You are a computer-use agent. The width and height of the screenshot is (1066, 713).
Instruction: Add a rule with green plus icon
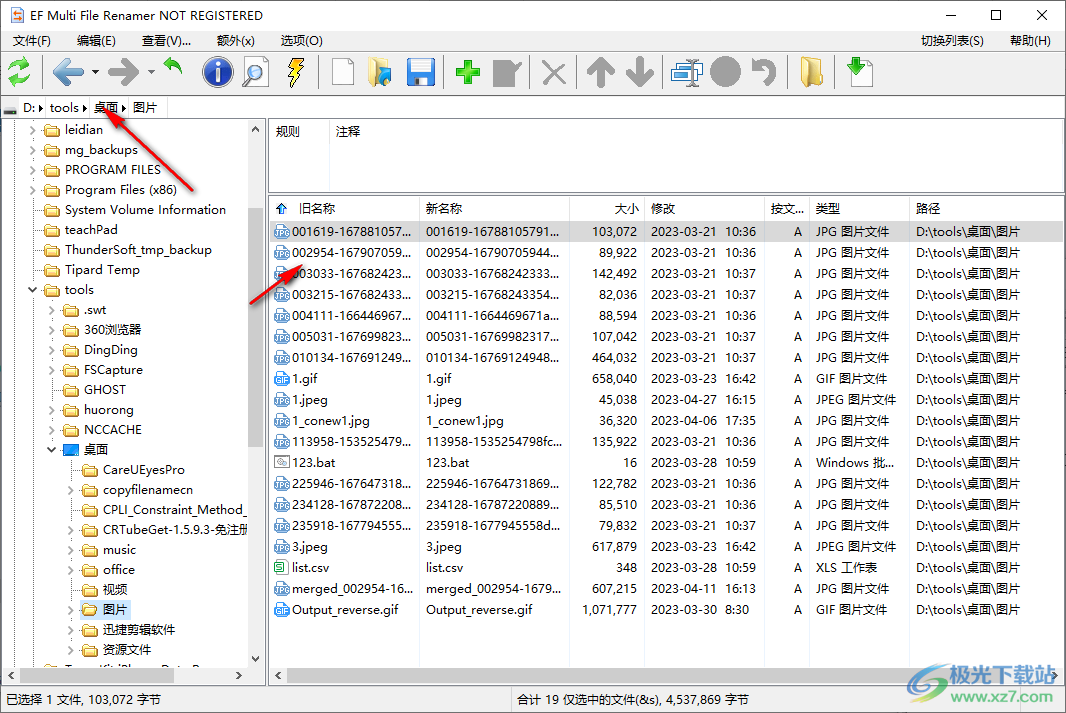tap(468, 72)
